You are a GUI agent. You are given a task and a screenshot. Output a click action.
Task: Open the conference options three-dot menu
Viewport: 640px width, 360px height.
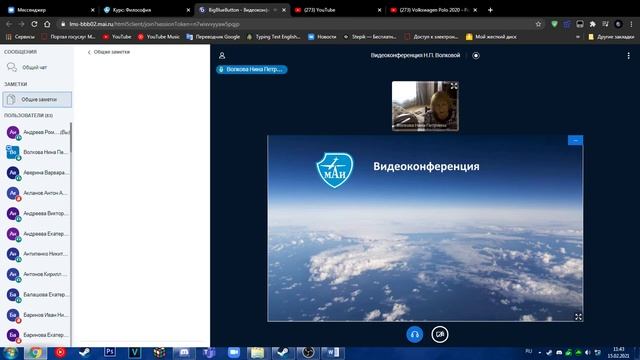628,56
